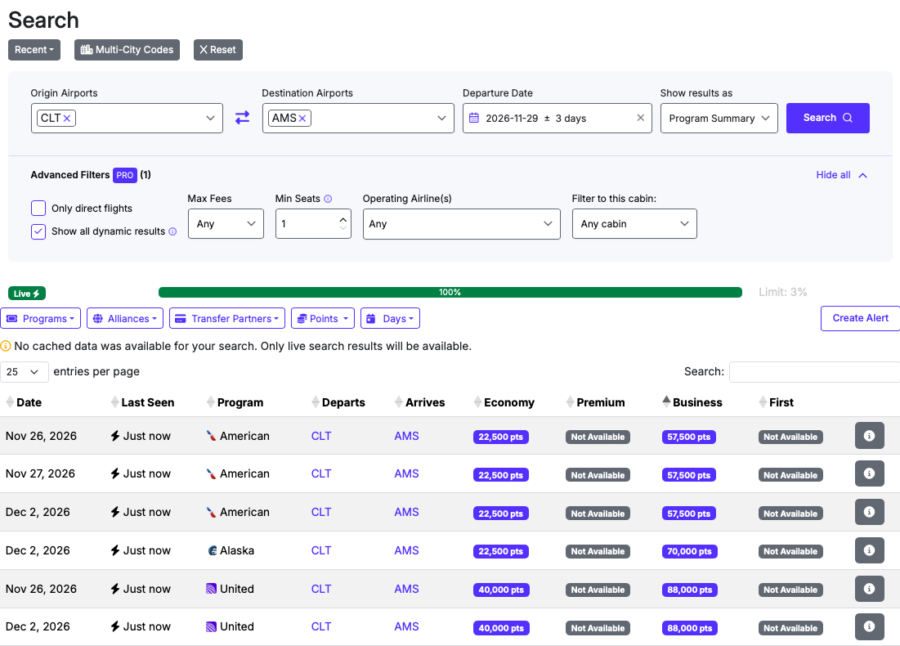Open Days filter menu

390,319
